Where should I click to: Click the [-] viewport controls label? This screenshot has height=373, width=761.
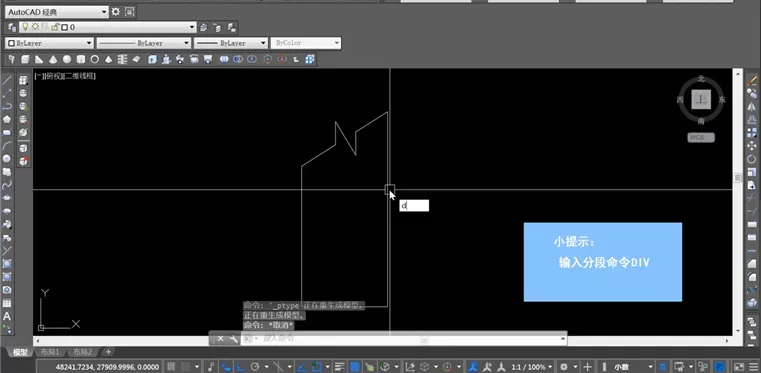38,76
